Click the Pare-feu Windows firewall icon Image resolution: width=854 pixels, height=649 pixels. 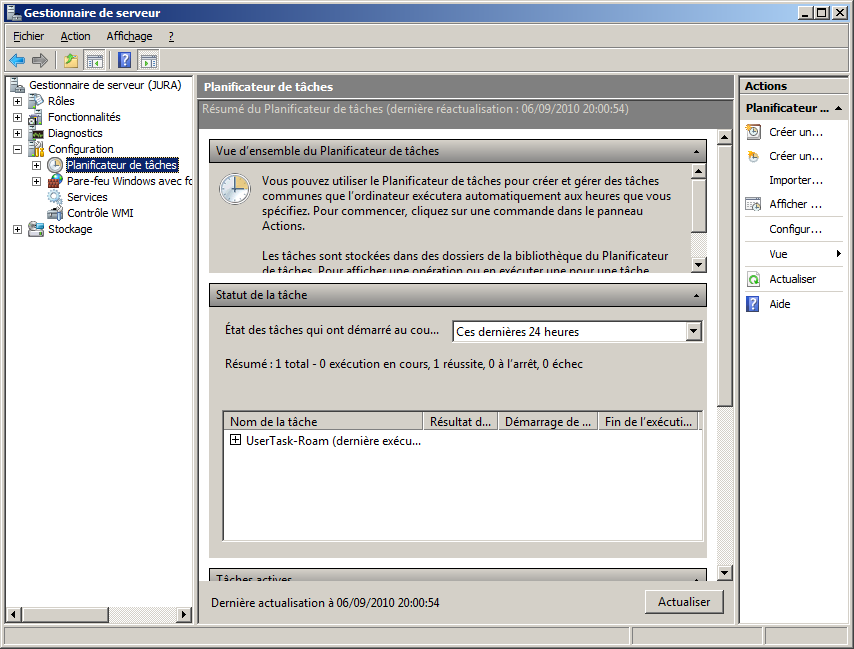(55, 181)
